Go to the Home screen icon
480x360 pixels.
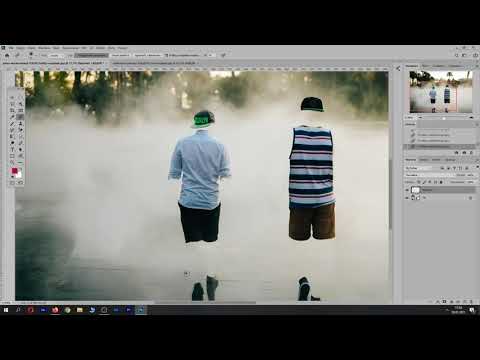pyautogui.click(x=7, y=55)
